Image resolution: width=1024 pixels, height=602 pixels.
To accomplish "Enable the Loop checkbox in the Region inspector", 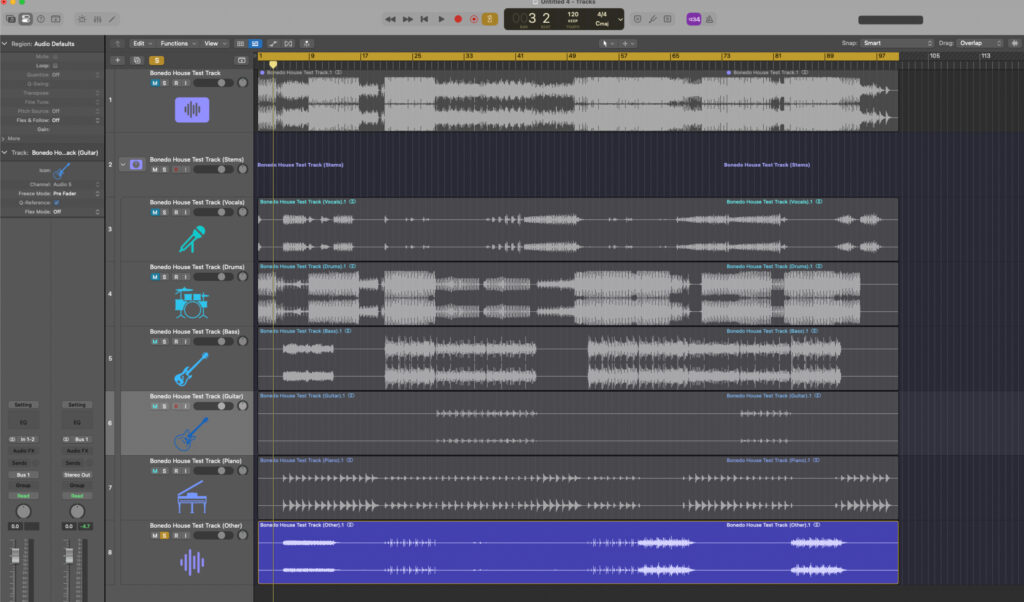I will [x=55, y=66].
